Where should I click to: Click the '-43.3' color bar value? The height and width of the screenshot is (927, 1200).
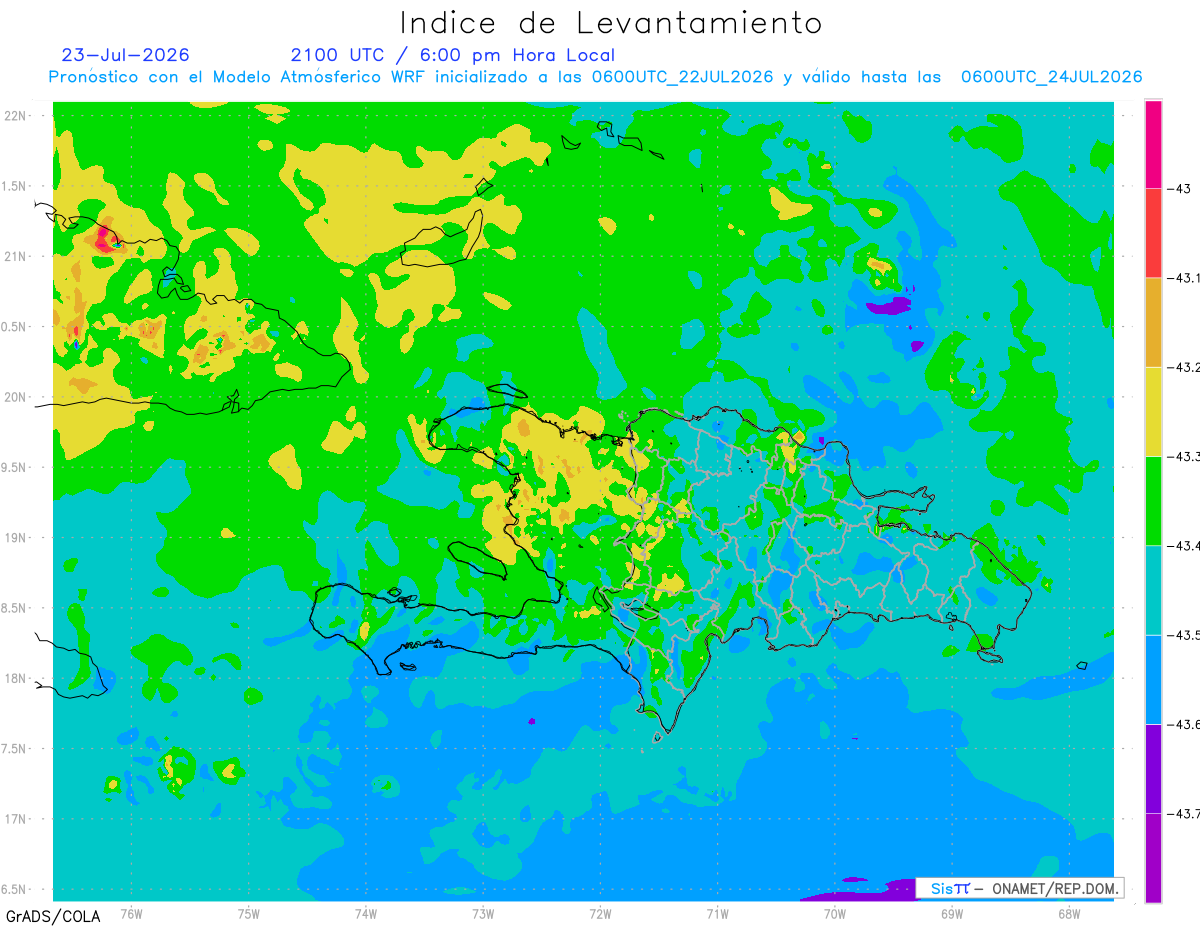(x=1183, y=456)
